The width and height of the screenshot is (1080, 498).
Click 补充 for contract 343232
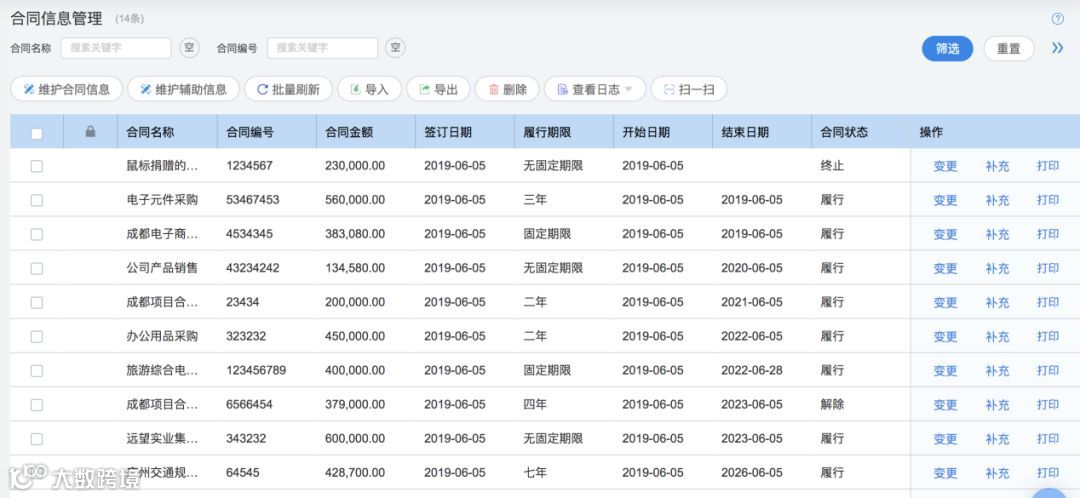pos(997,439)
